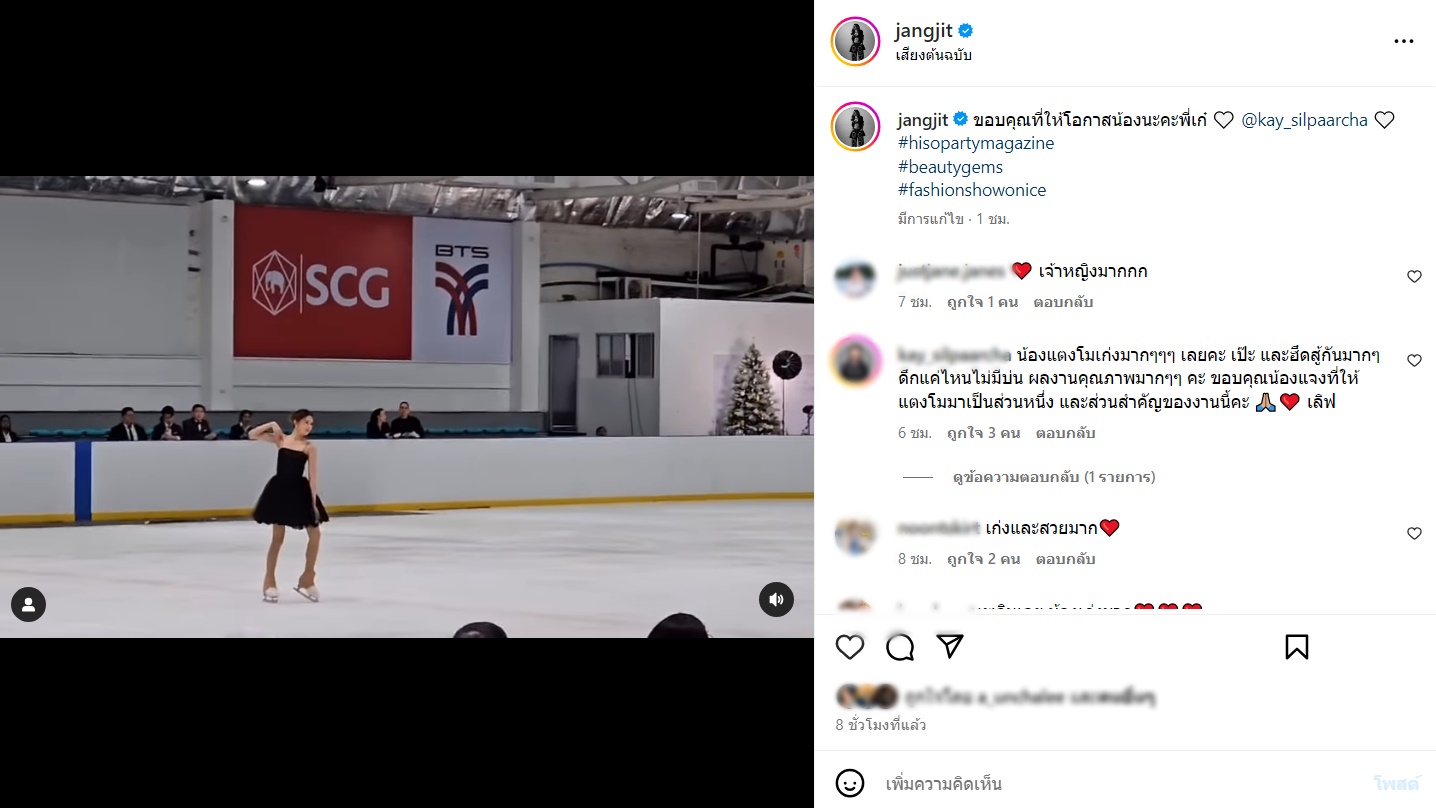
Task: Open #hisopartymagazine hashtag
Action: [976, 143]
